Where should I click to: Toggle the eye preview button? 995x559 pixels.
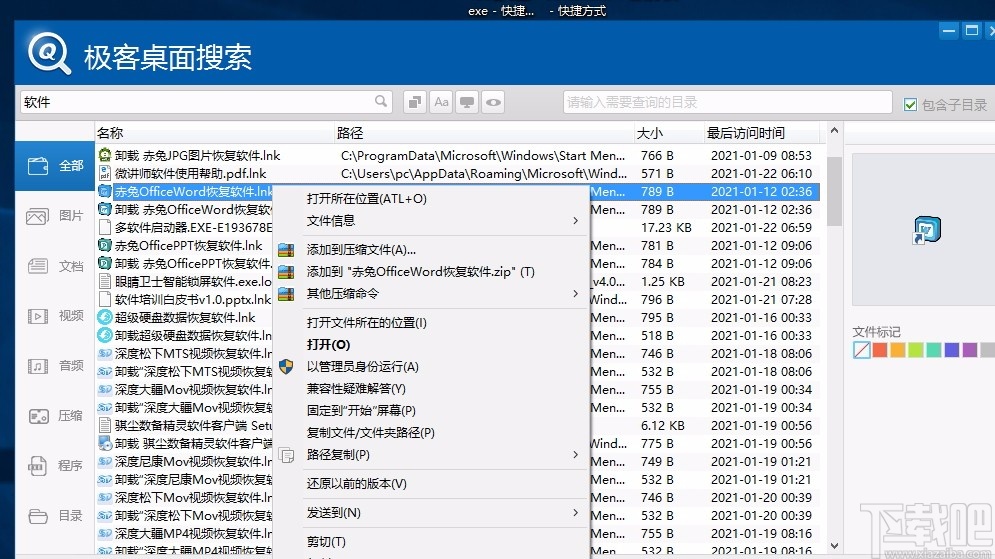click(x=494, y=102)
